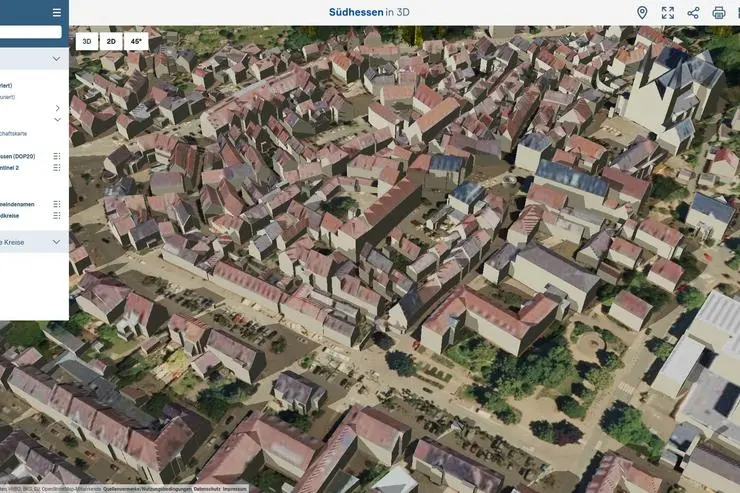Collapse the down chevron above the Landschaftskarte entry
740x493 pixels.
(x=57, y=120)
